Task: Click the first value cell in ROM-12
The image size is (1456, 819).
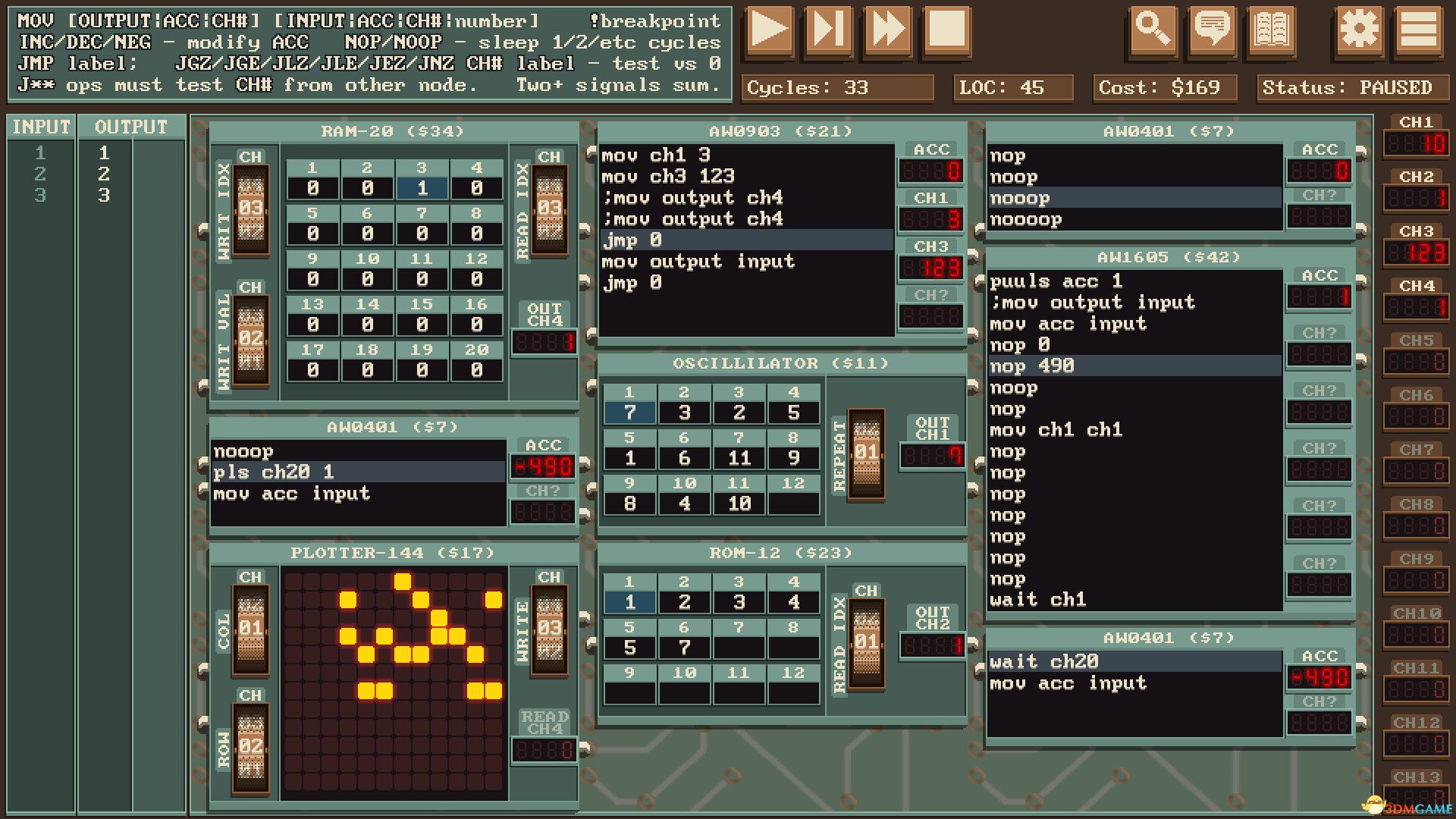Action: [x=629, y=601]
